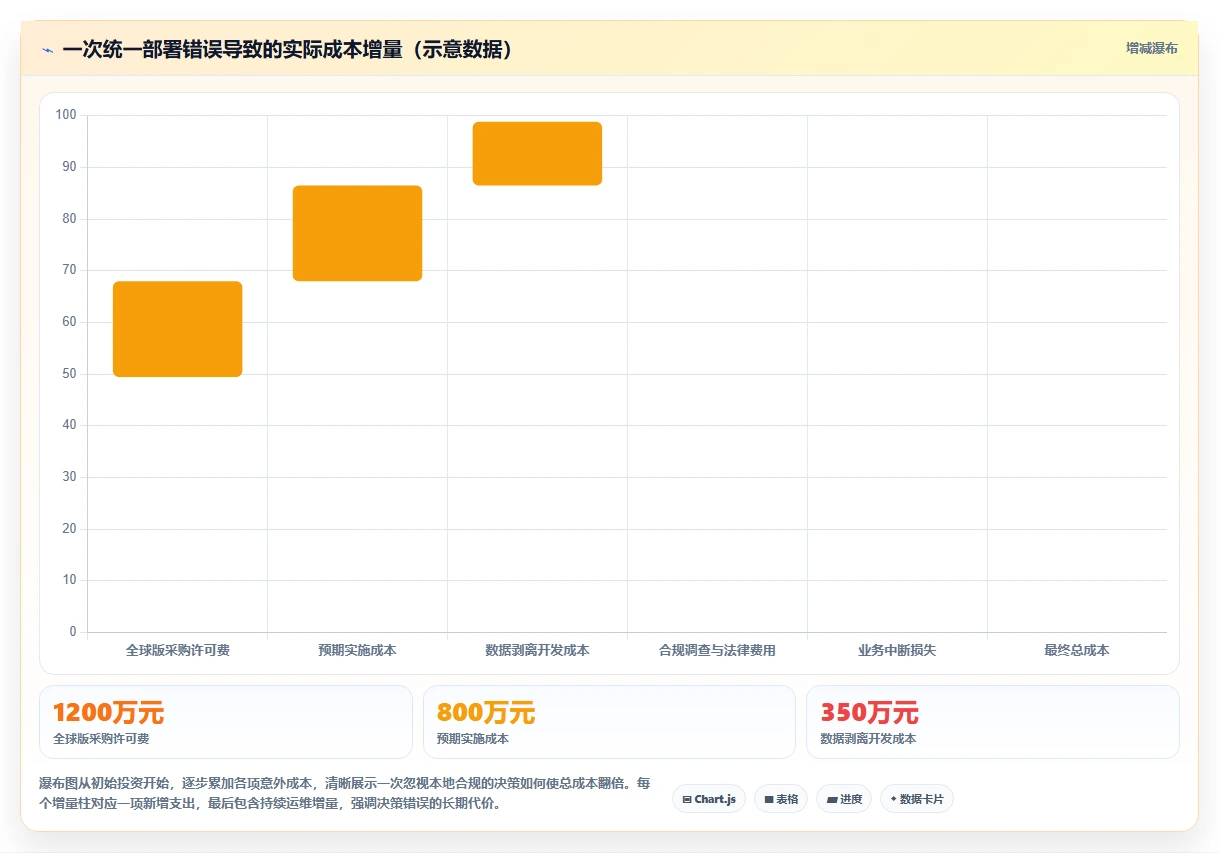Click x-axis label 合规调查与法律费用
The width and height of the screenshot is (1219, 853).
718,650
